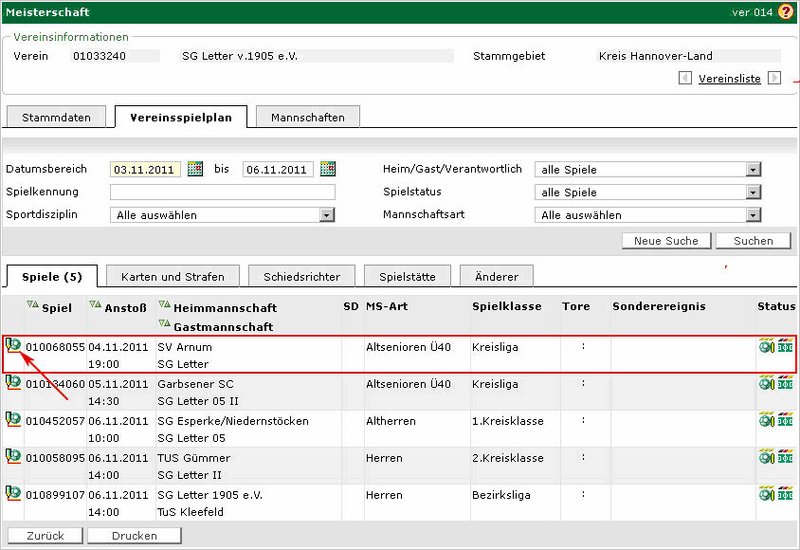Click ball status icon in Bezirksliga row
The width and height of the screenshot is (800, 550).
(x=766, y=493)
